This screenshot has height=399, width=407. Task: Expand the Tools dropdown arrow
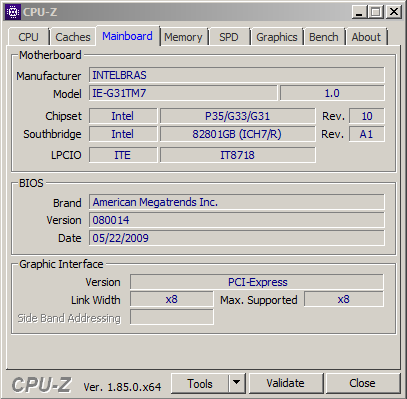237,384
